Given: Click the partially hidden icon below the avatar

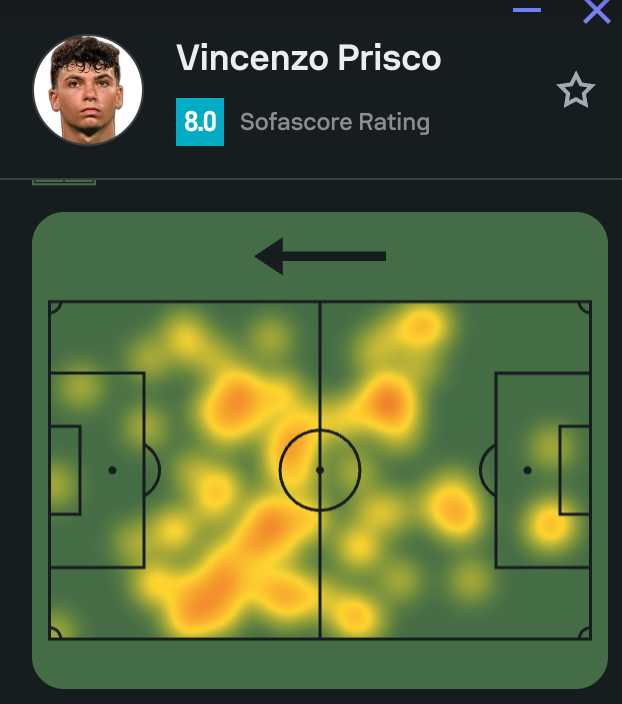Looking at the screenshot, I should (x=64, y=181).
